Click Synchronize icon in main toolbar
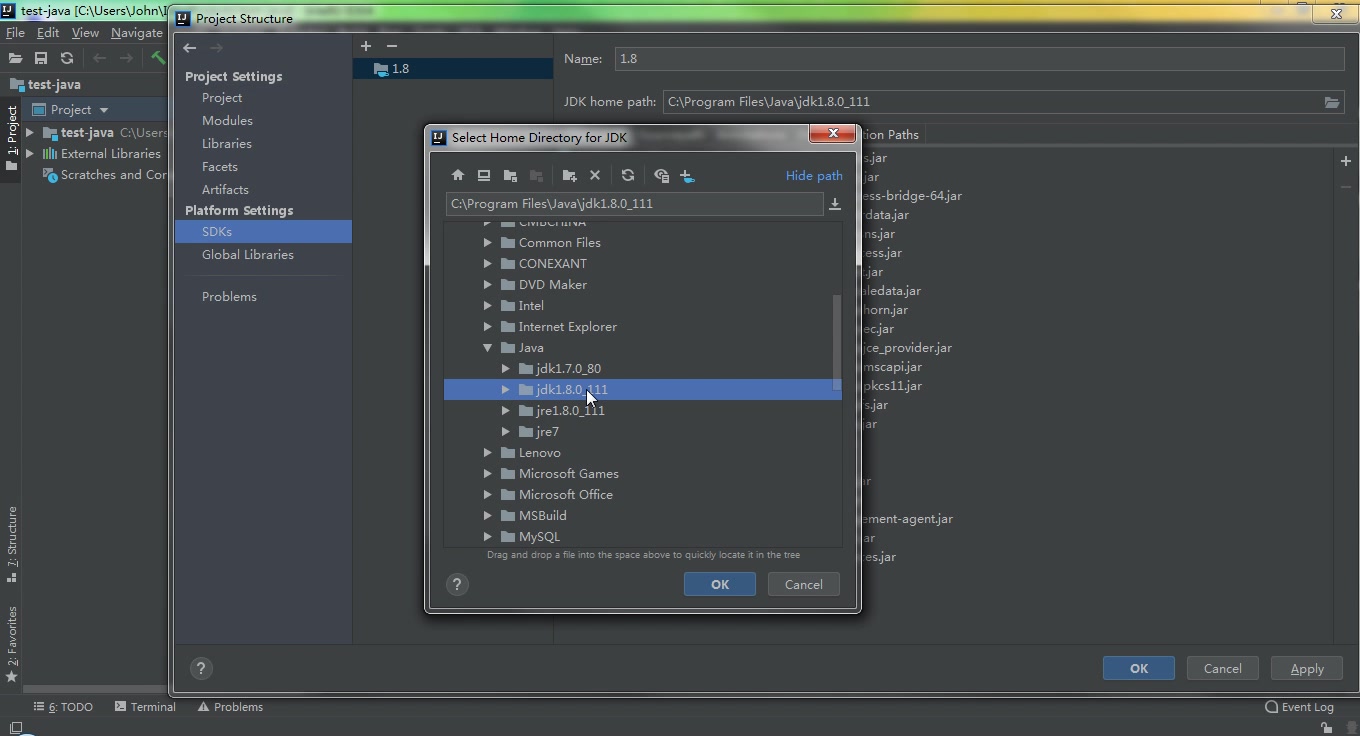The height and width of the screenshot is (736, 1360). tap(67, 59)
